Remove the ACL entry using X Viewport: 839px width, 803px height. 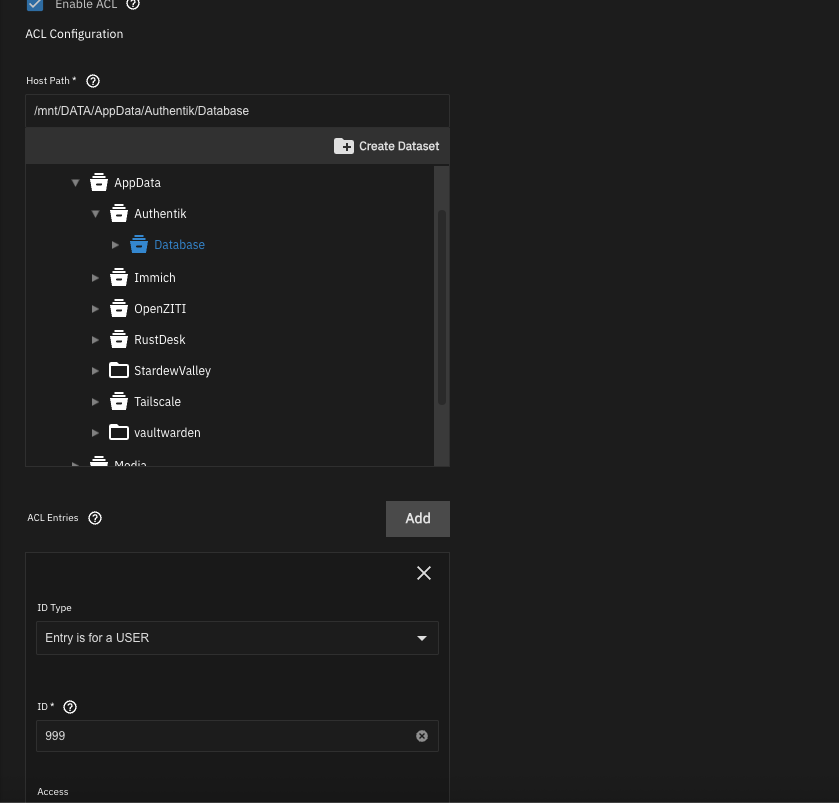[423, 573]
